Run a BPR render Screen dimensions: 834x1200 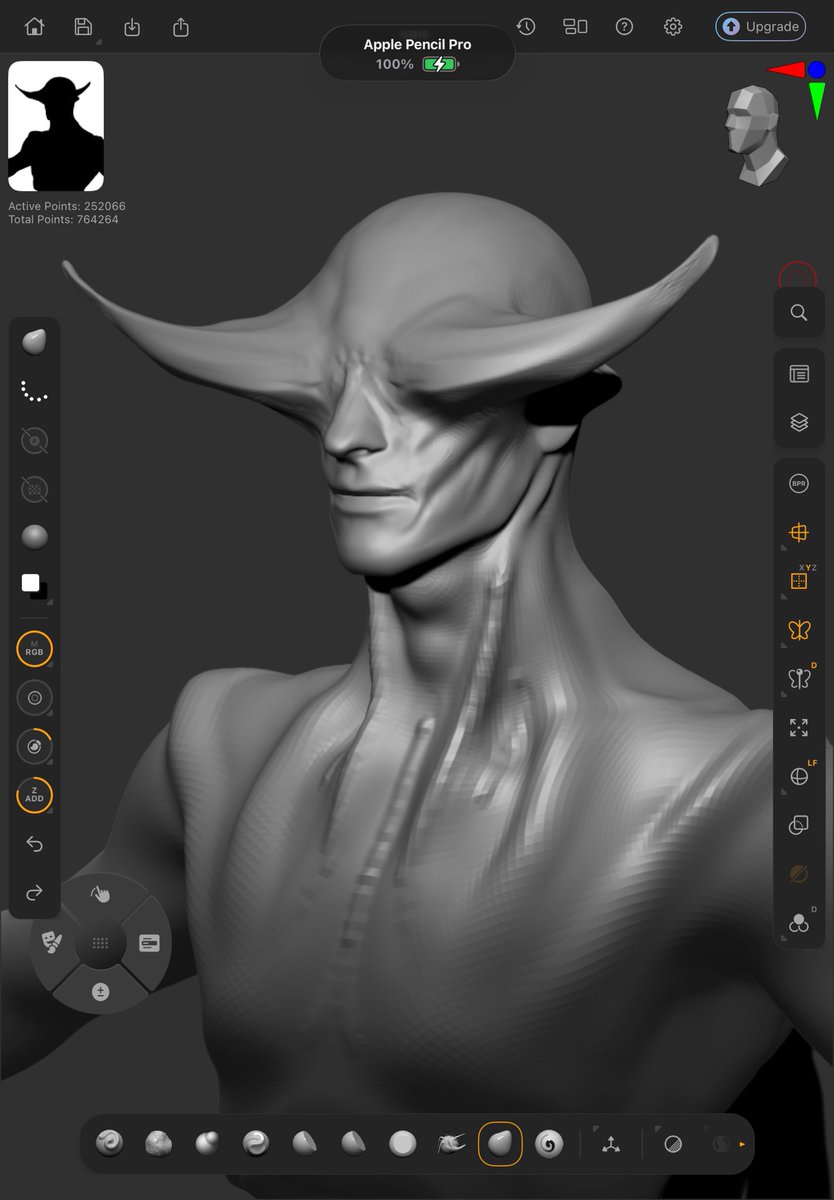click(798, 484)
